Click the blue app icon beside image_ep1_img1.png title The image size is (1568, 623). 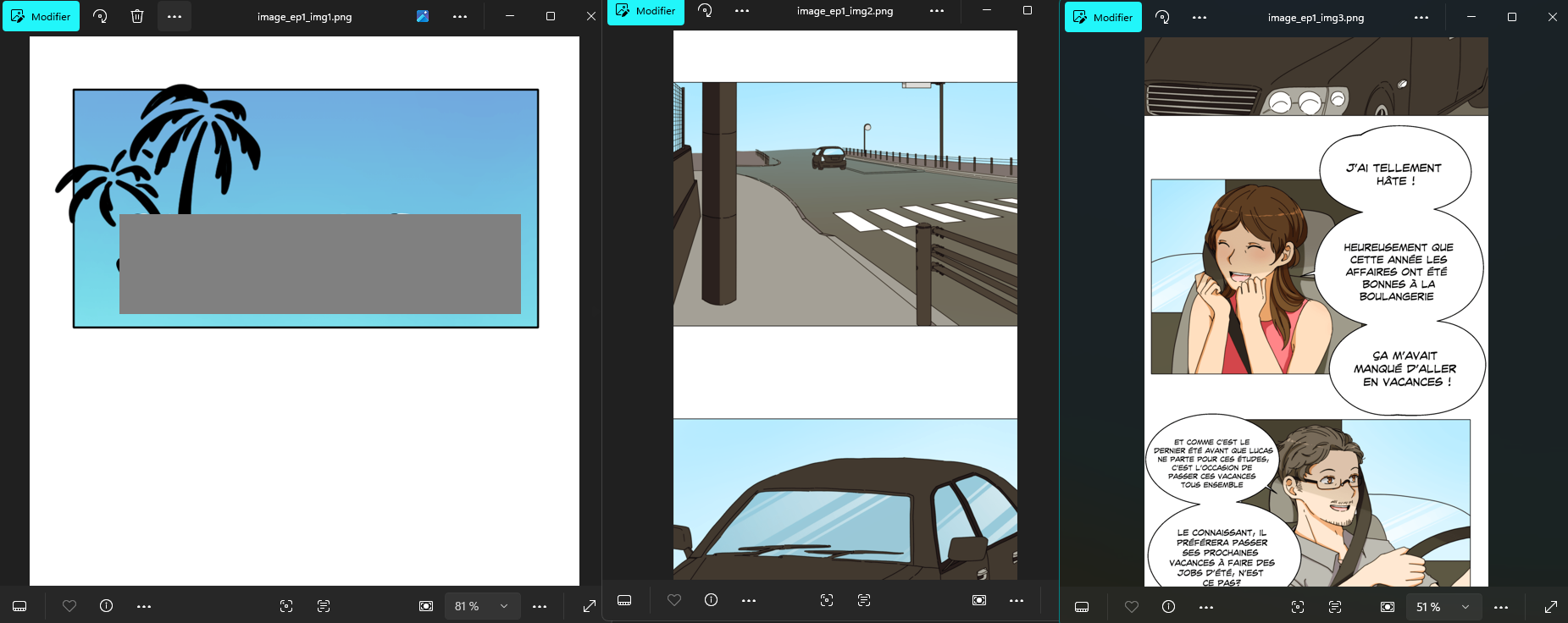point(423,16)
